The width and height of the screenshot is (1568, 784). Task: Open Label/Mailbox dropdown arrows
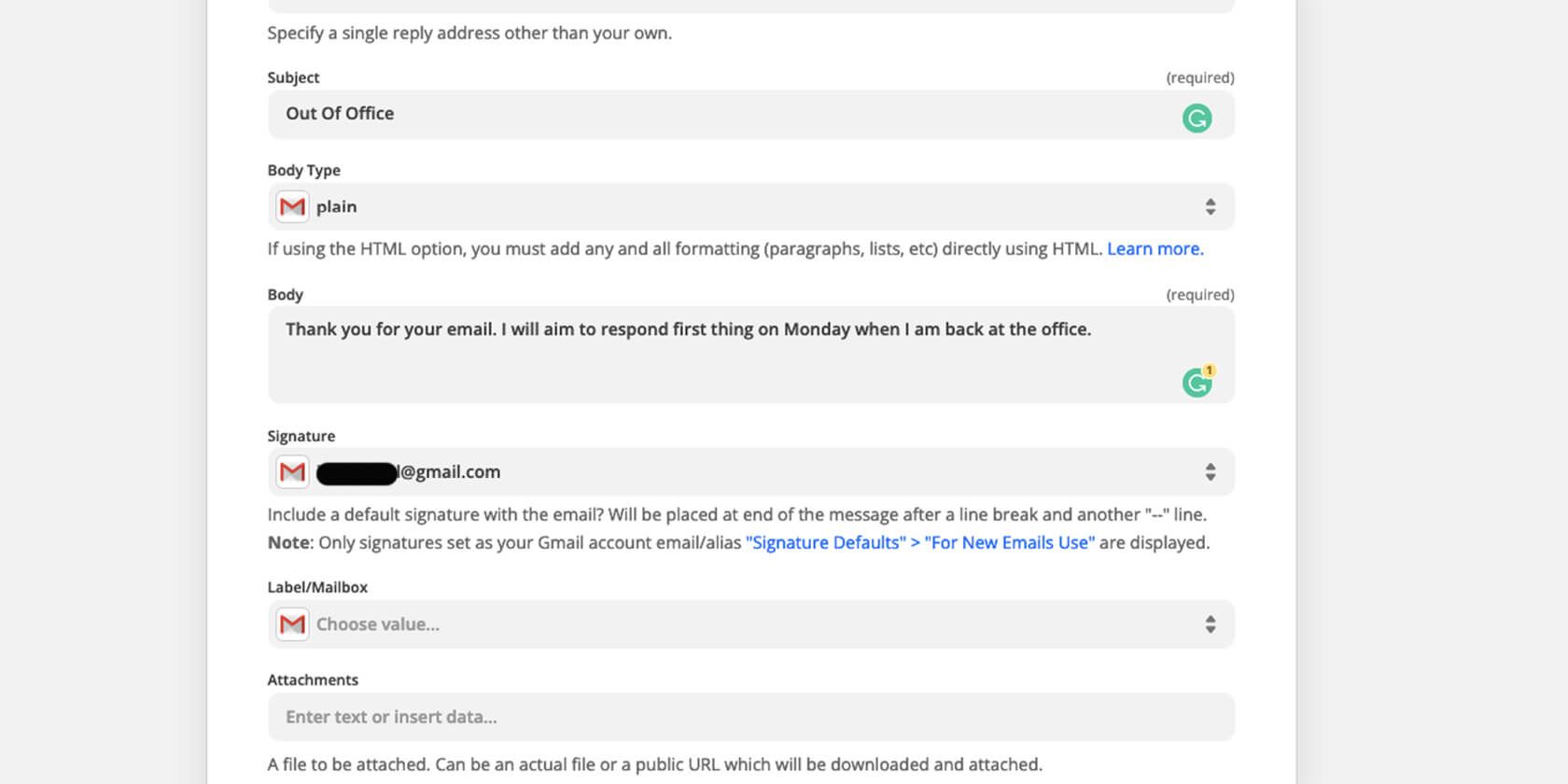1210,624
